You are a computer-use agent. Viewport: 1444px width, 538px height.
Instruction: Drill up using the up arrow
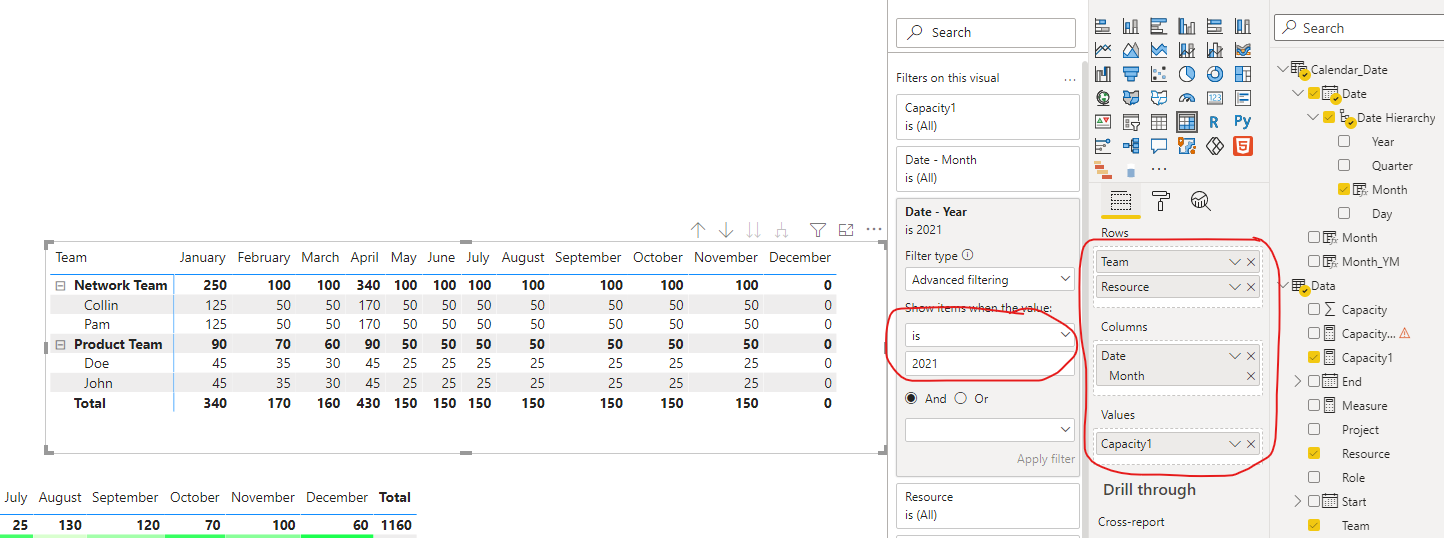tap(699, 230)
